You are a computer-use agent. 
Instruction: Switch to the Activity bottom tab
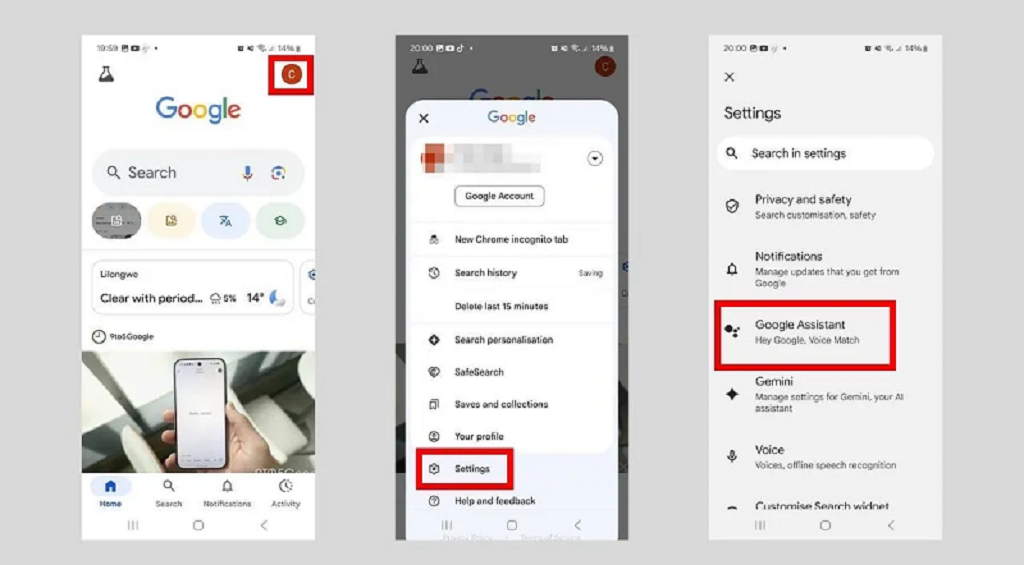285,492
